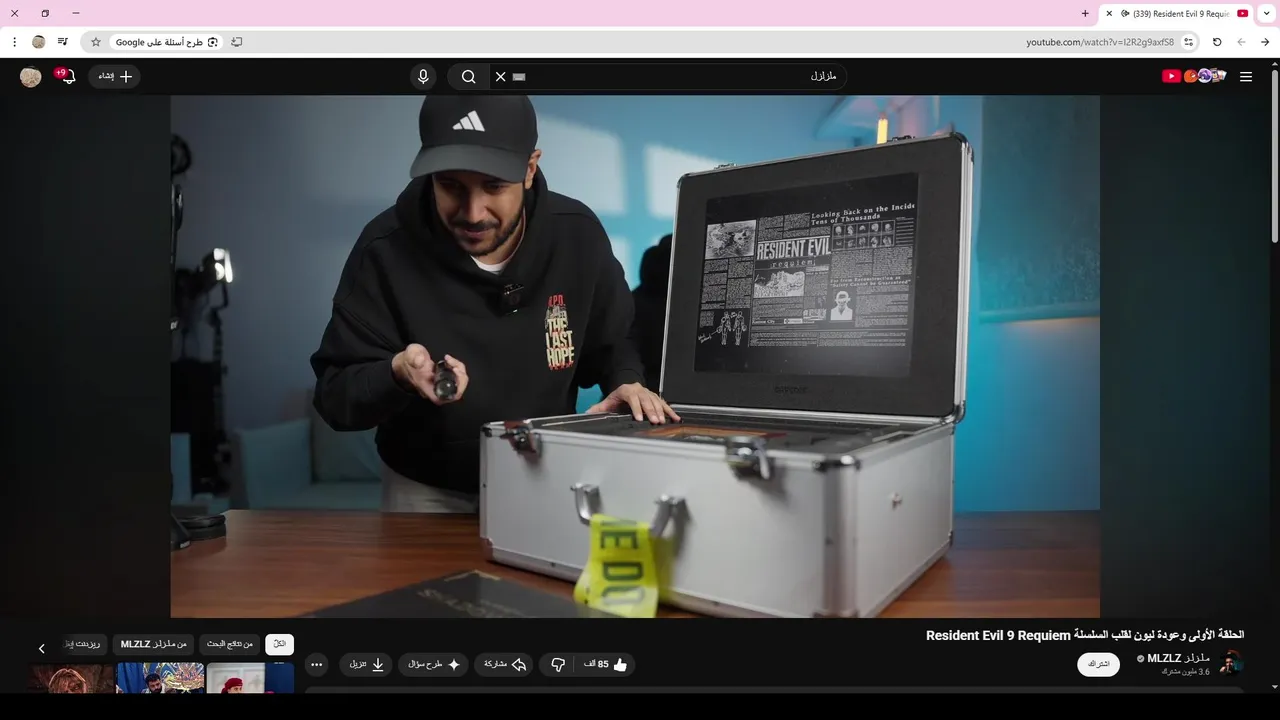Viewport: 1280px width, 720px height.
Task: Select the ريزدنت chip
Action: point(84,644)
